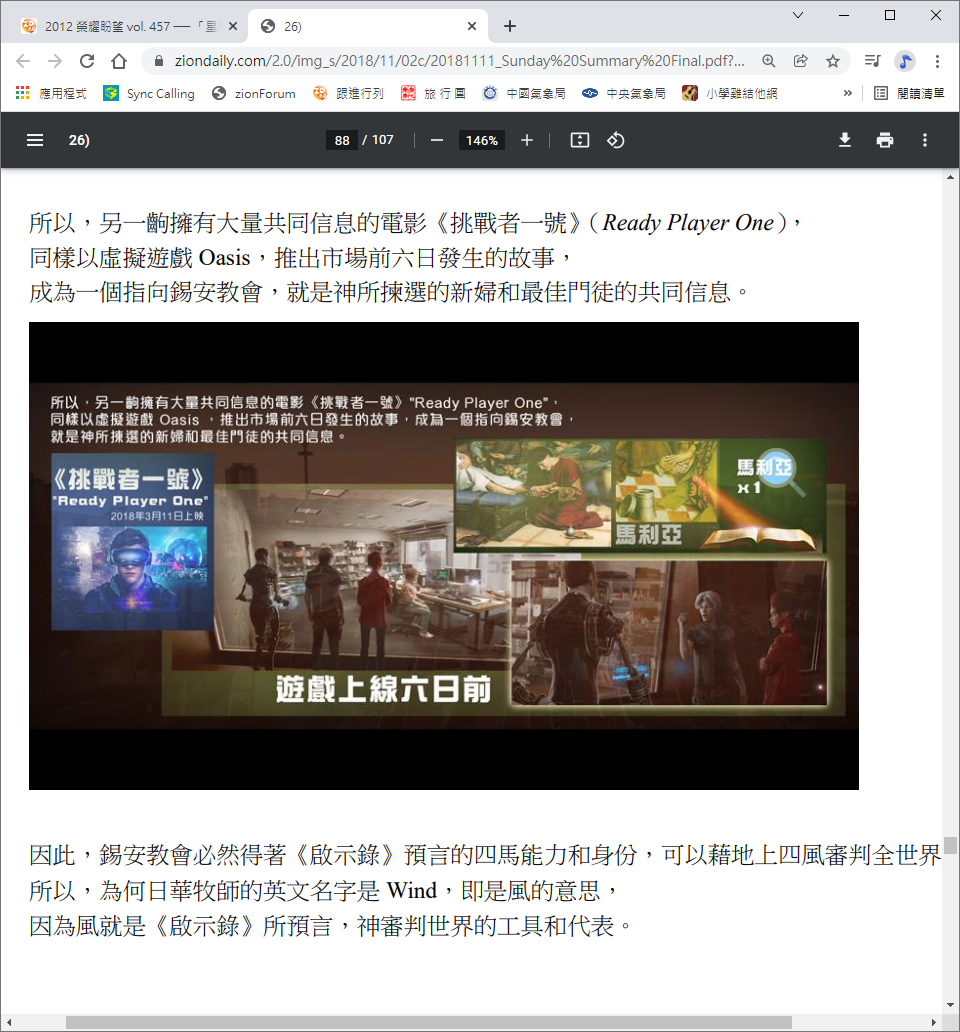960x1032 pixels.
Task: Download the PDF file
Action: point(845,140)
